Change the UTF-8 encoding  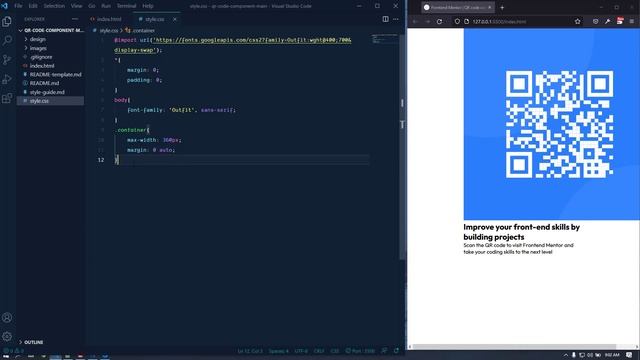301,351
